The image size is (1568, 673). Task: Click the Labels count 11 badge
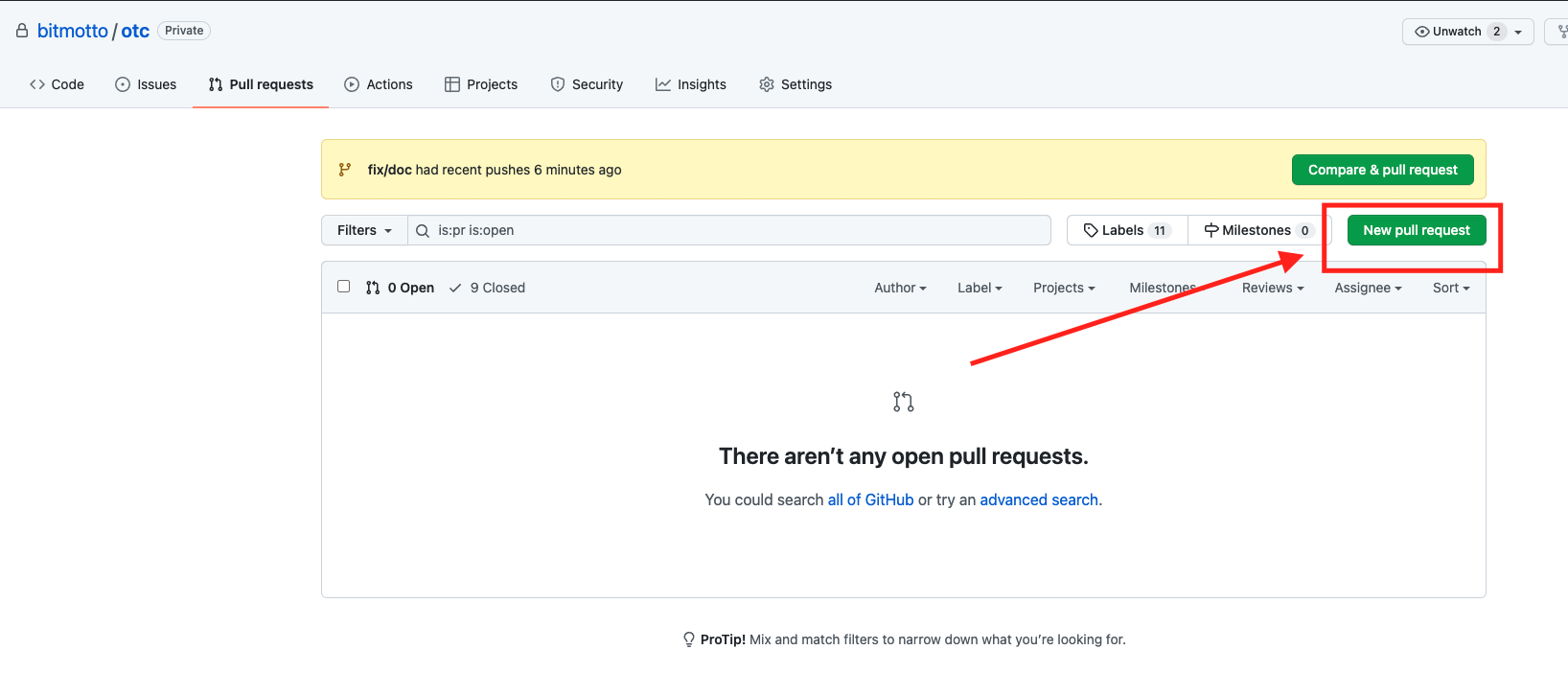[1160, 230]
